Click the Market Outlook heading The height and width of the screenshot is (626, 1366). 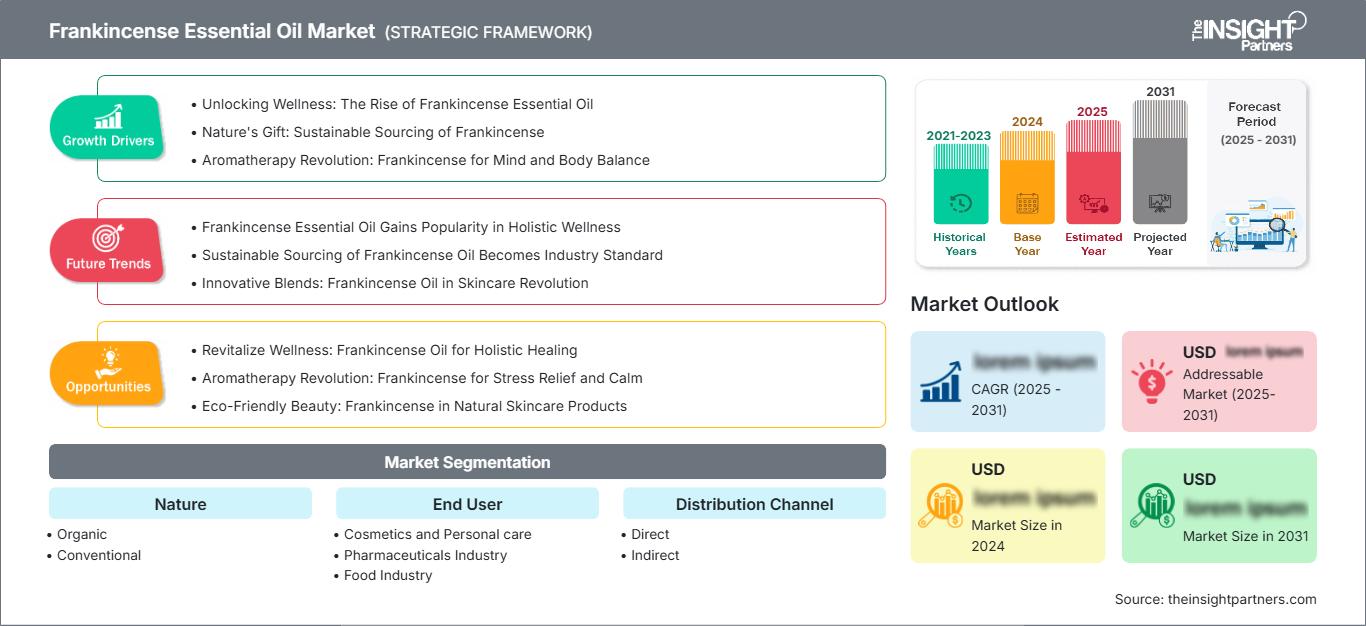(984, 304)
